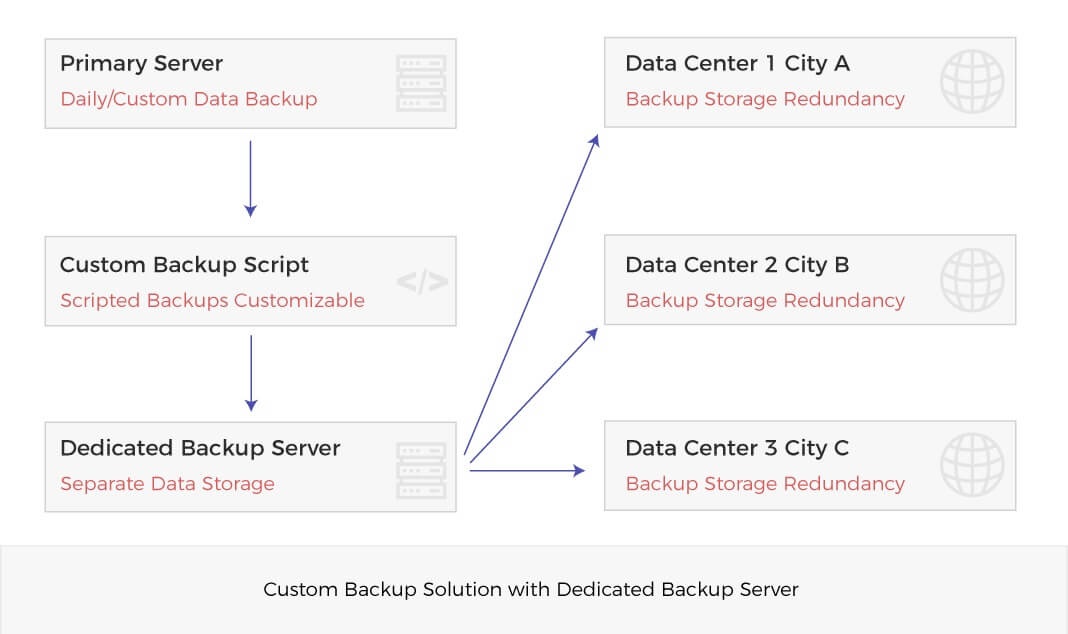Click the Data Center 1 globe icon
Viewport: 1068px width, 634px height.
(972, 82)
